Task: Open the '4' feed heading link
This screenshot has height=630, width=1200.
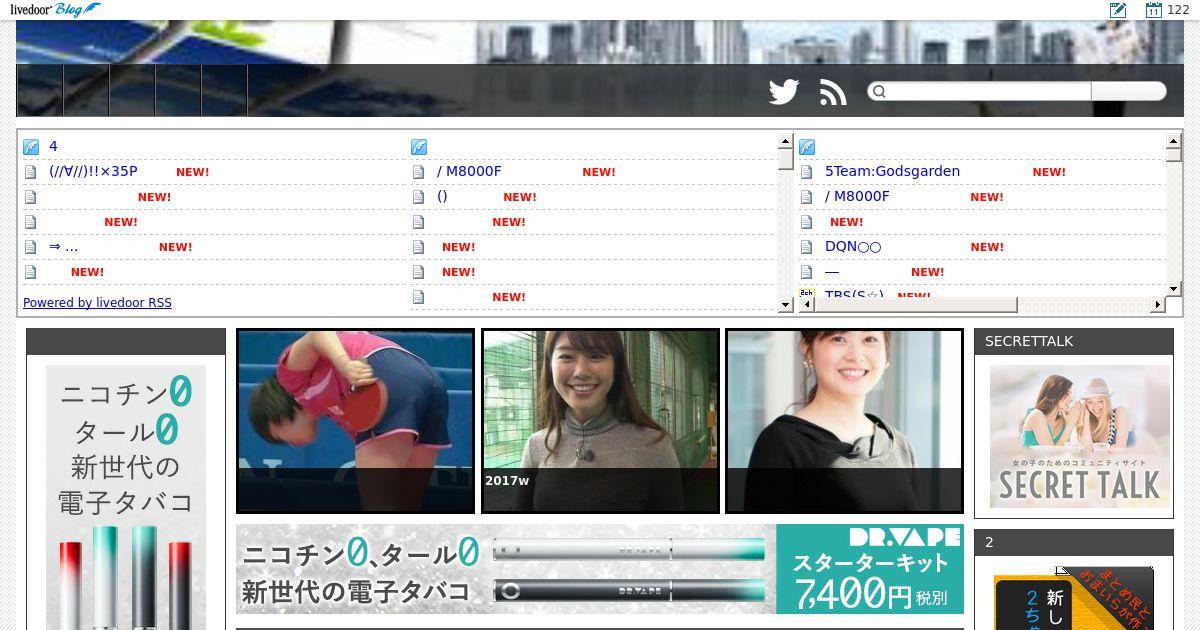Action: [53, 146]
